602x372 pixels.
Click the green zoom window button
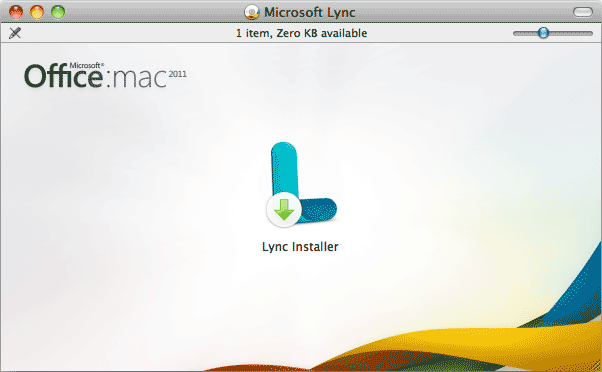click(58, 12)
